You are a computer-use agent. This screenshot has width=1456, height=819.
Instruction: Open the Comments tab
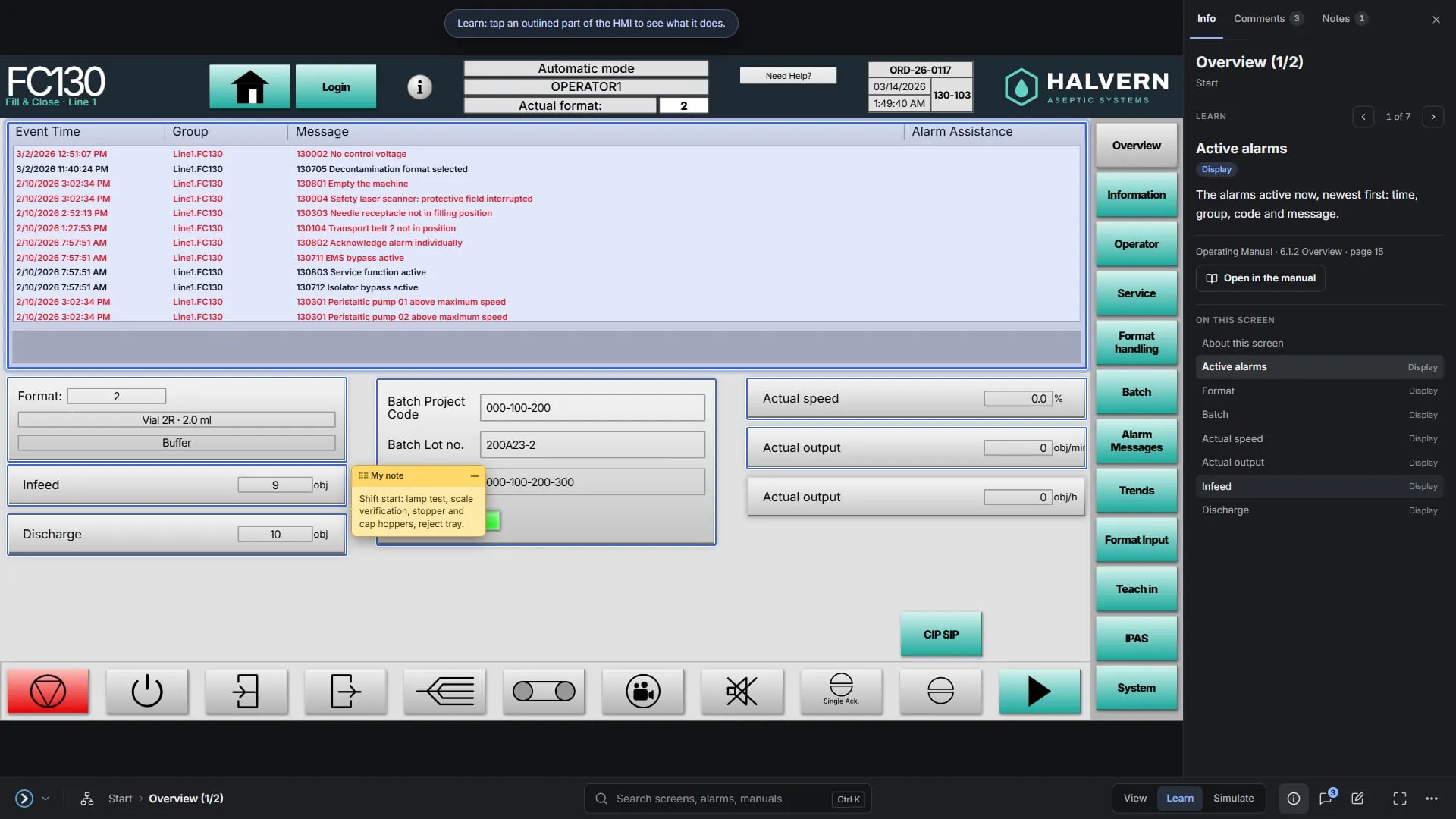coord(1268,18)
